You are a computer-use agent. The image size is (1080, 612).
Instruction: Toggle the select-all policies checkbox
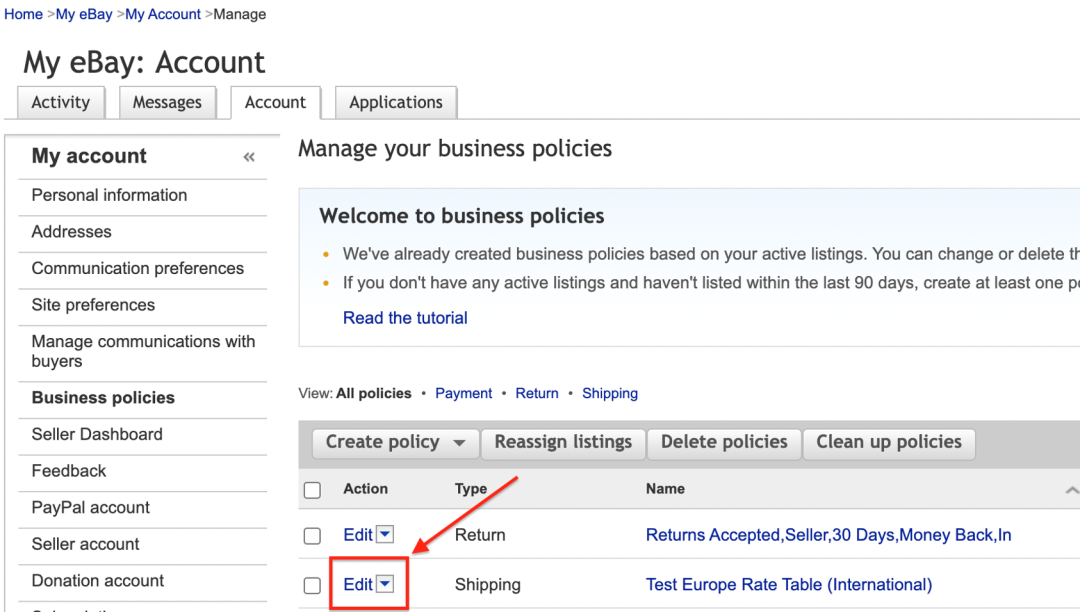click(x=313, y=490)
